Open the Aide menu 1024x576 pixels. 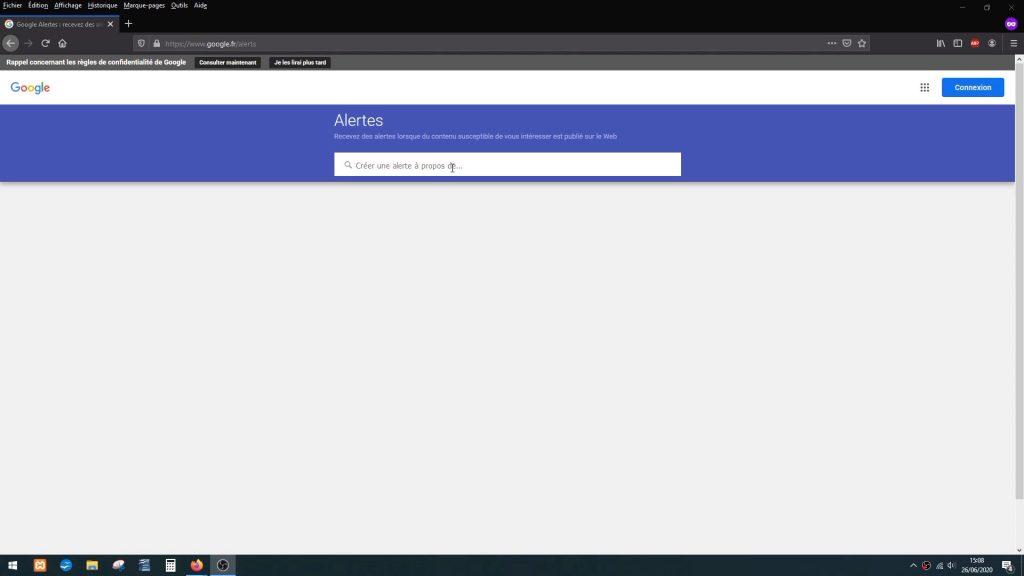pyautogui.click(x=200, y=5)
